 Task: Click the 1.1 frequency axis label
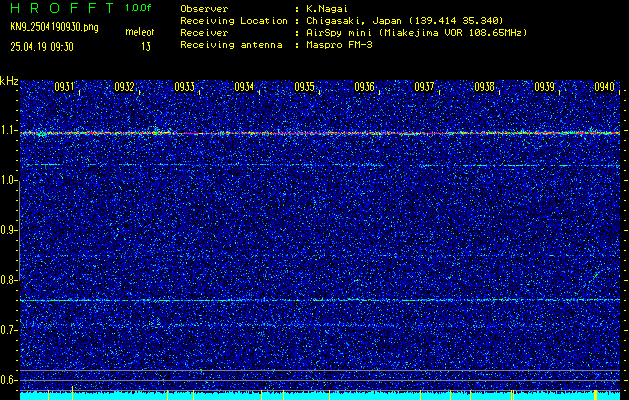(8, 131)
